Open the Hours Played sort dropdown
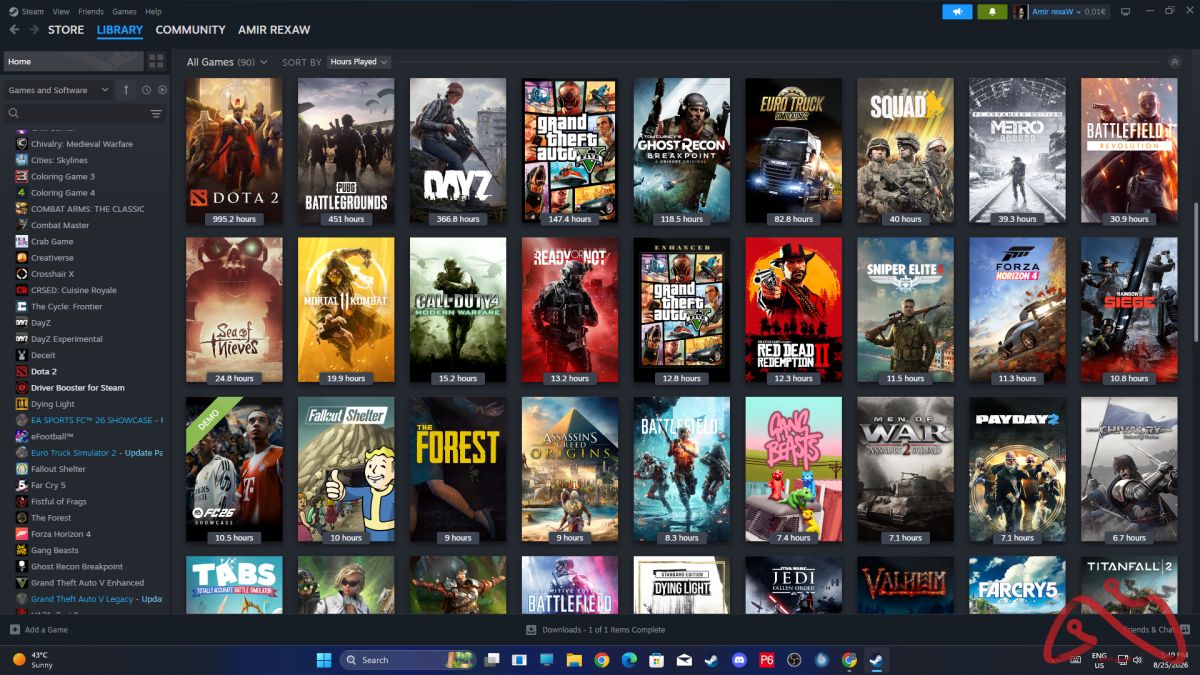 tap(358, 62)
